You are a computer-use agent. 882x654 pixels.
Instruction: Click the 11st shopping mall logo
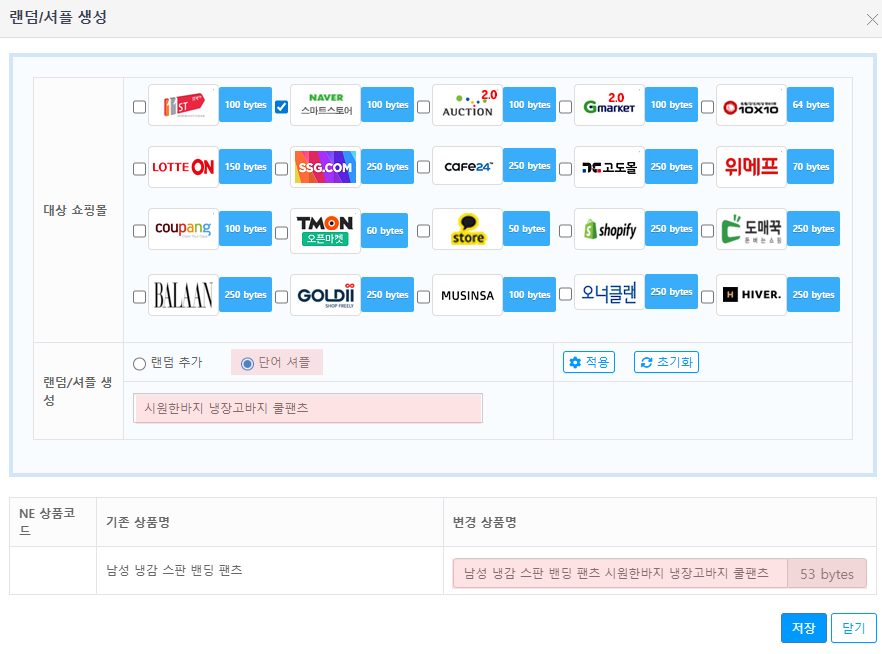(183, 105)
